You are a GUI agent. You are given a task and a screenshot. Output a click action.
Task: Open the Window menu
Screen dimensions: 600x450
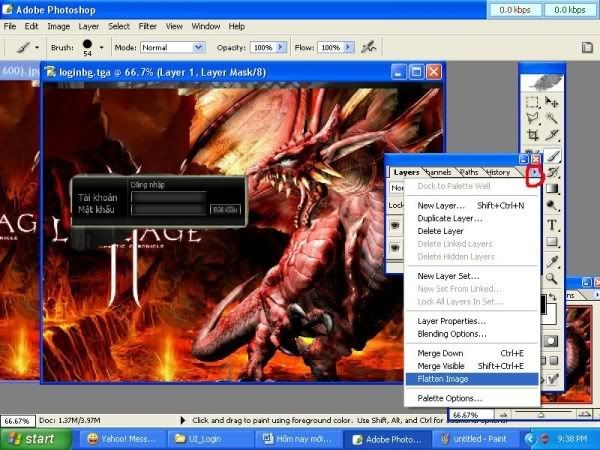tap(206, 26)
